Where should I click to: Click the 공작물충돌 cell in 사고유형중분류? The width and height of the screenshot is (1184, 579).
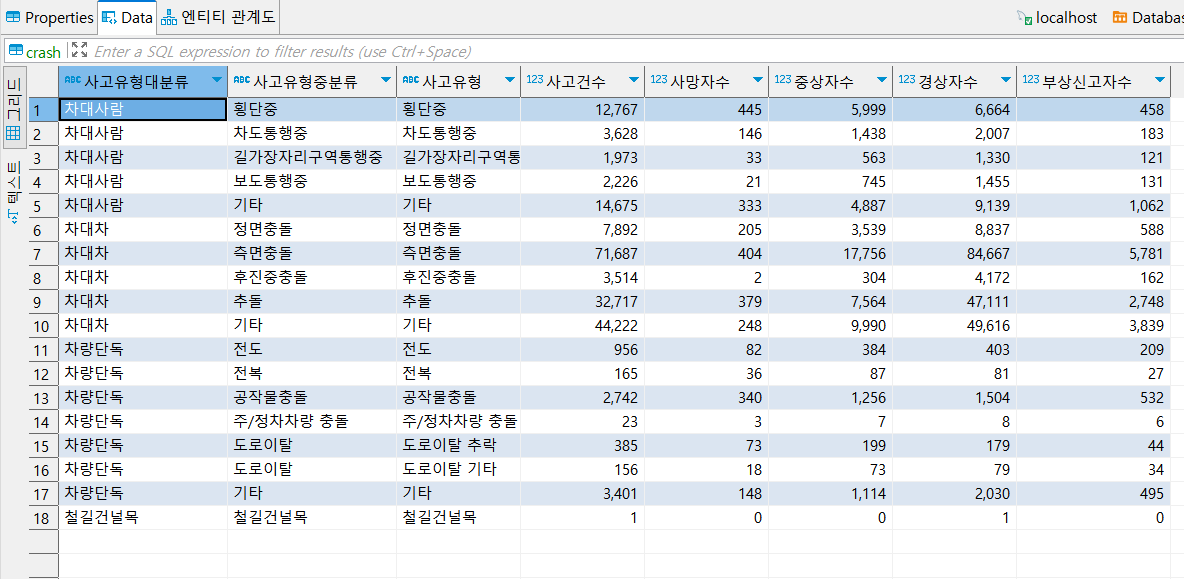click(312, 398)
